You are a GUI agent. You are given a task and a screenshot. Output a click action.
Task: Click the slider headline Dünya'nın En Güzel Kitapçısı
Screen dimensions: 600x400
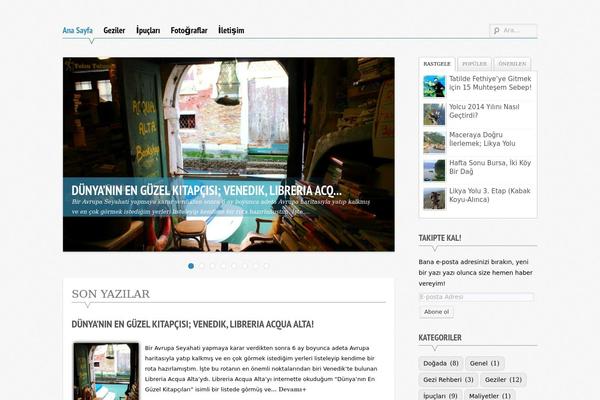coord(206,190)
